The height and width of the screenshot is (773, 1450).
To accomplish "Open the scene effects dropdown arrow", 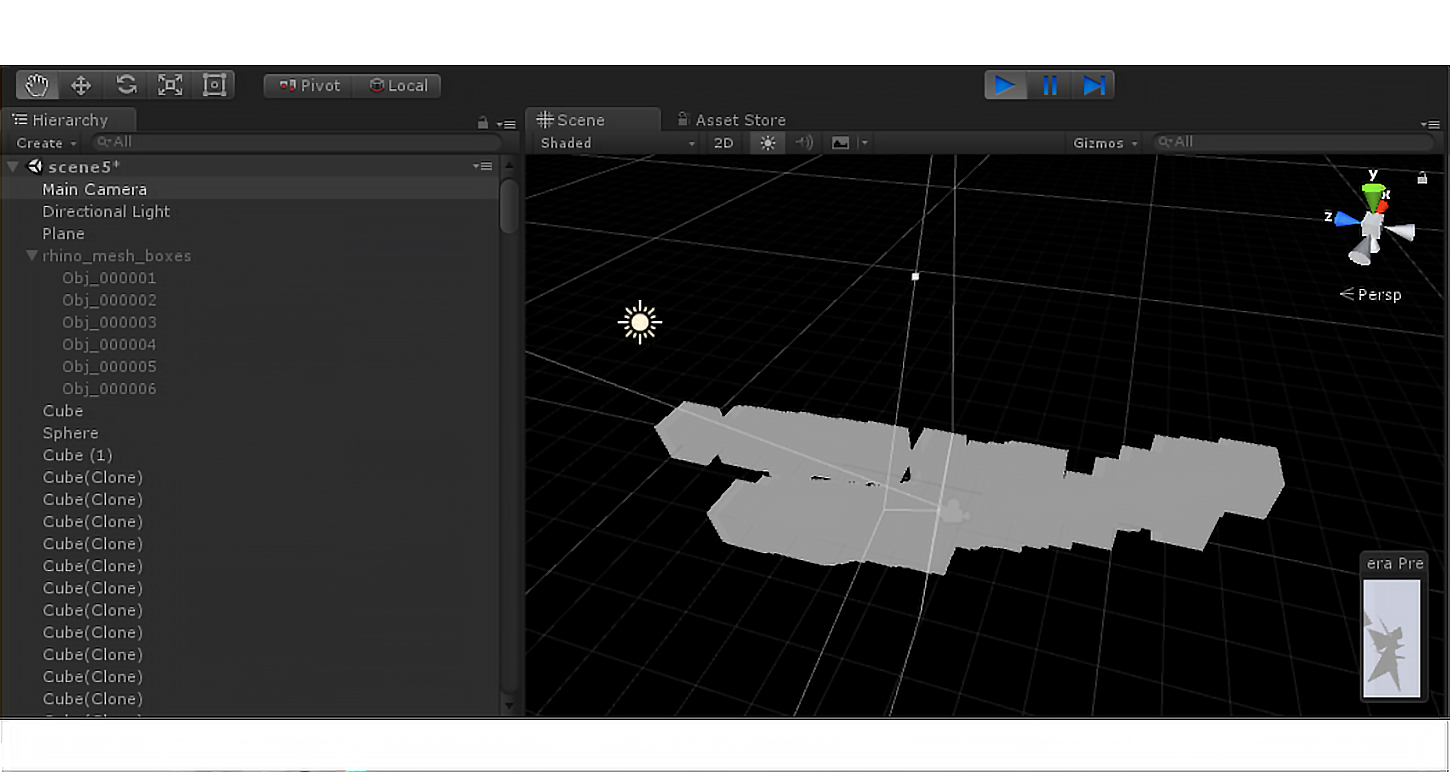I will (x=864, y=143).
